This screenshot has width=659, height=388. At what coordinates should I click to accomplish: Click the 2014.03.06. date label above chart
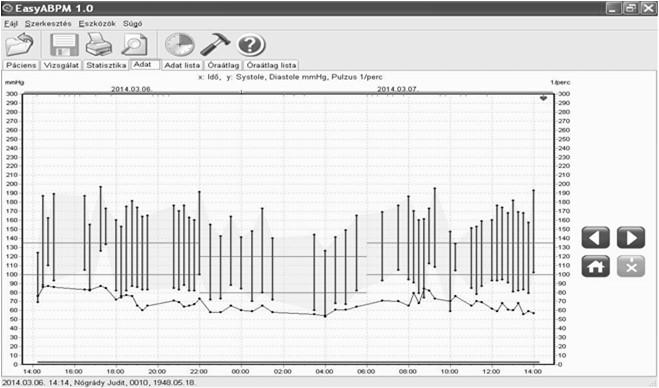click(x=131, y=89)
